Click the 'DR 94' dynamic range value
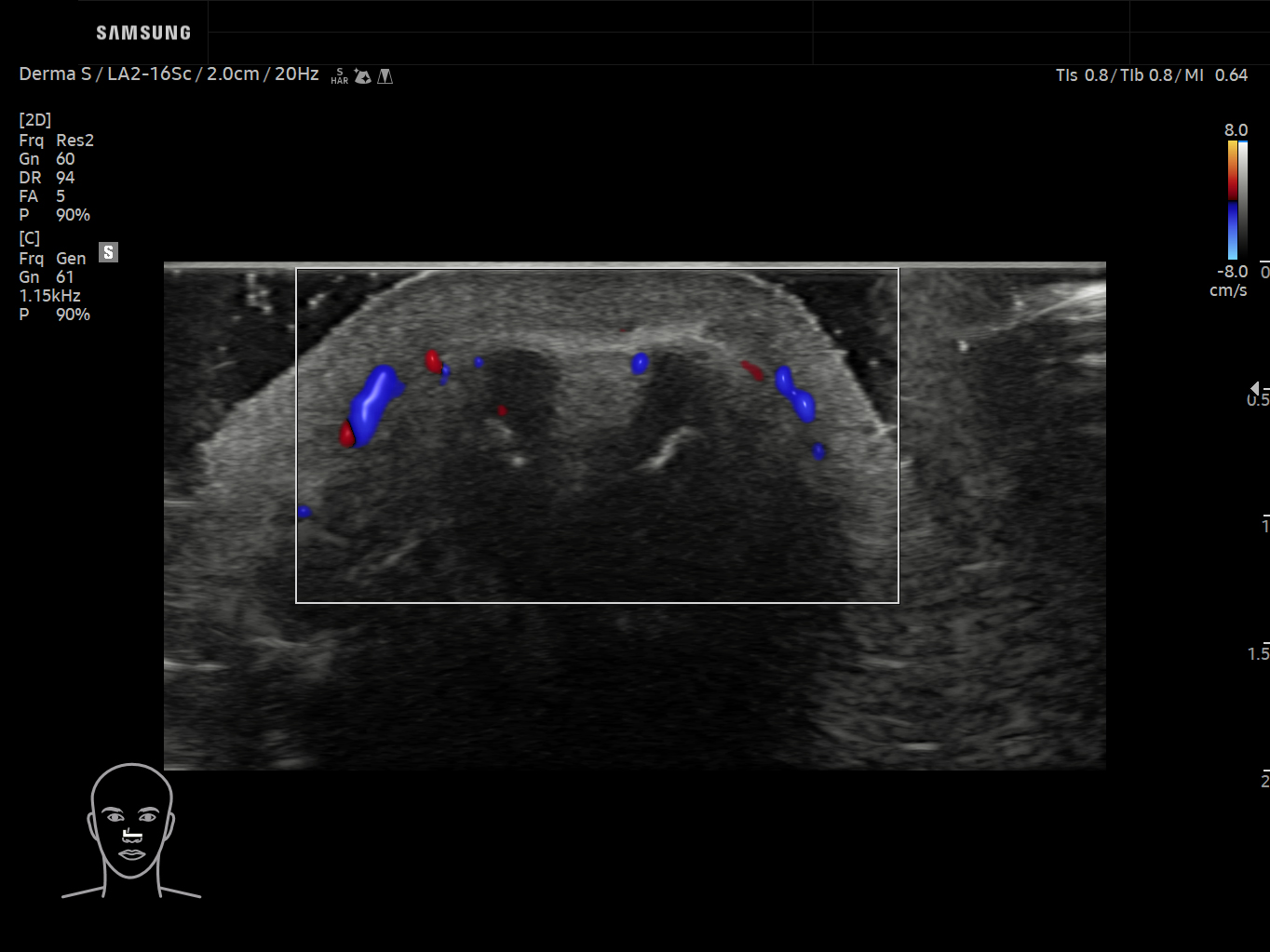This screenshot has height=952, width=1270. tap(47, 178)
